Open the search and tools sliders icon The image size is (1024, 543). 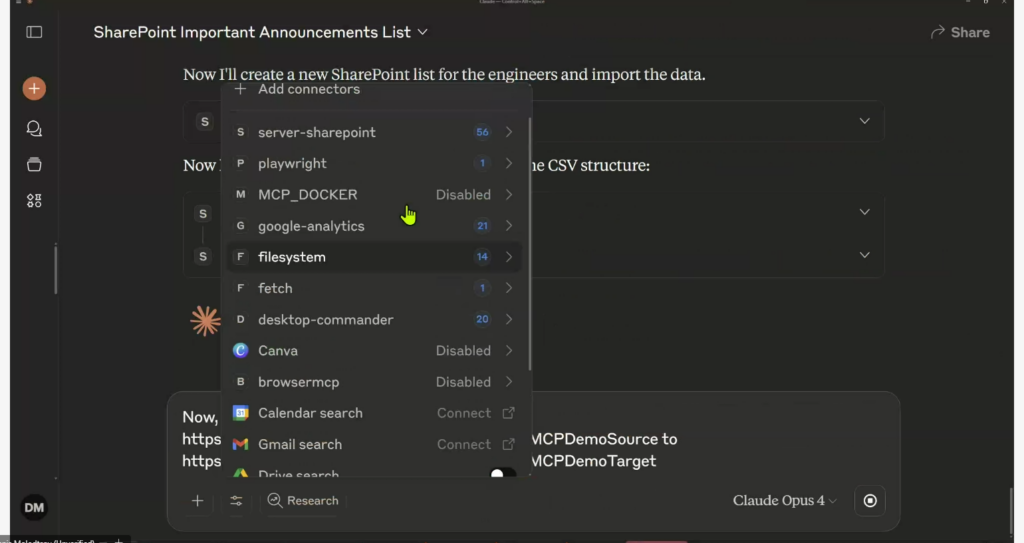click(x=236, y=501)
